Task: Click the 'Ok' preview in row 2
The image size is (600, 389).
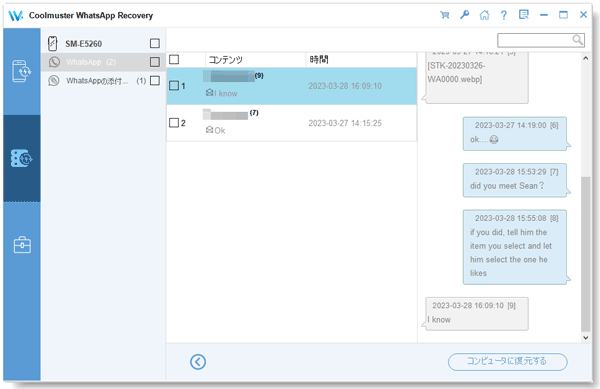Action: point(220,131)
